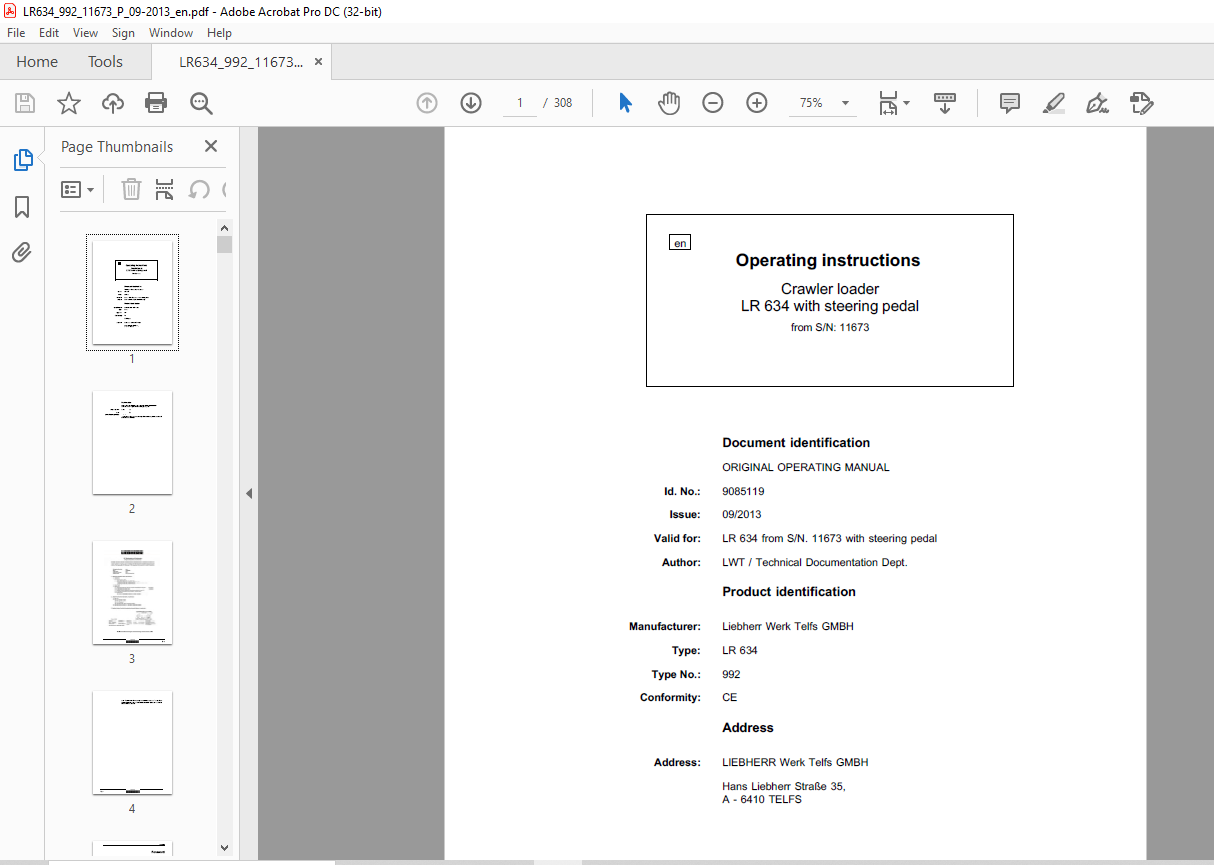Click the 'en' language box
Screen dimensions: 1214x865
click(x=680, y=243)
